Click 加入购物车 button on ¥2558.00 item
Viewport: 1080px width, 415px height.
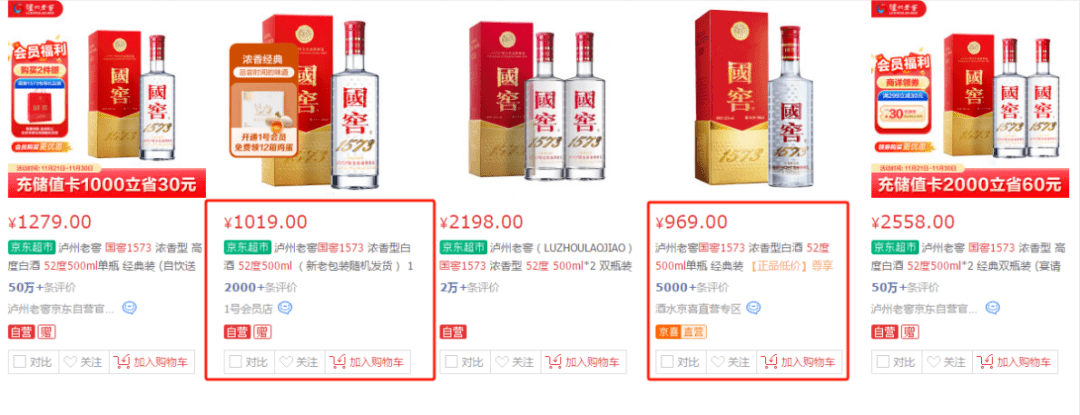[1015, 362]
